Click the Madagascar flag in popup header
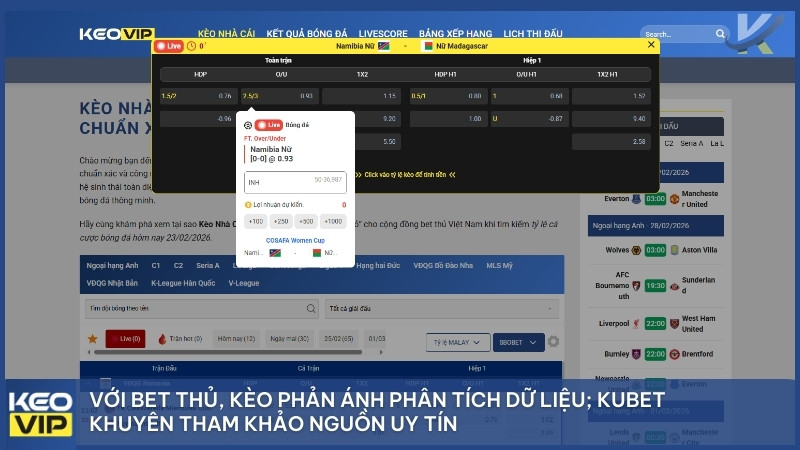This screenshot has width=800, height=450. pyautogui.click(x=428, y=46)
